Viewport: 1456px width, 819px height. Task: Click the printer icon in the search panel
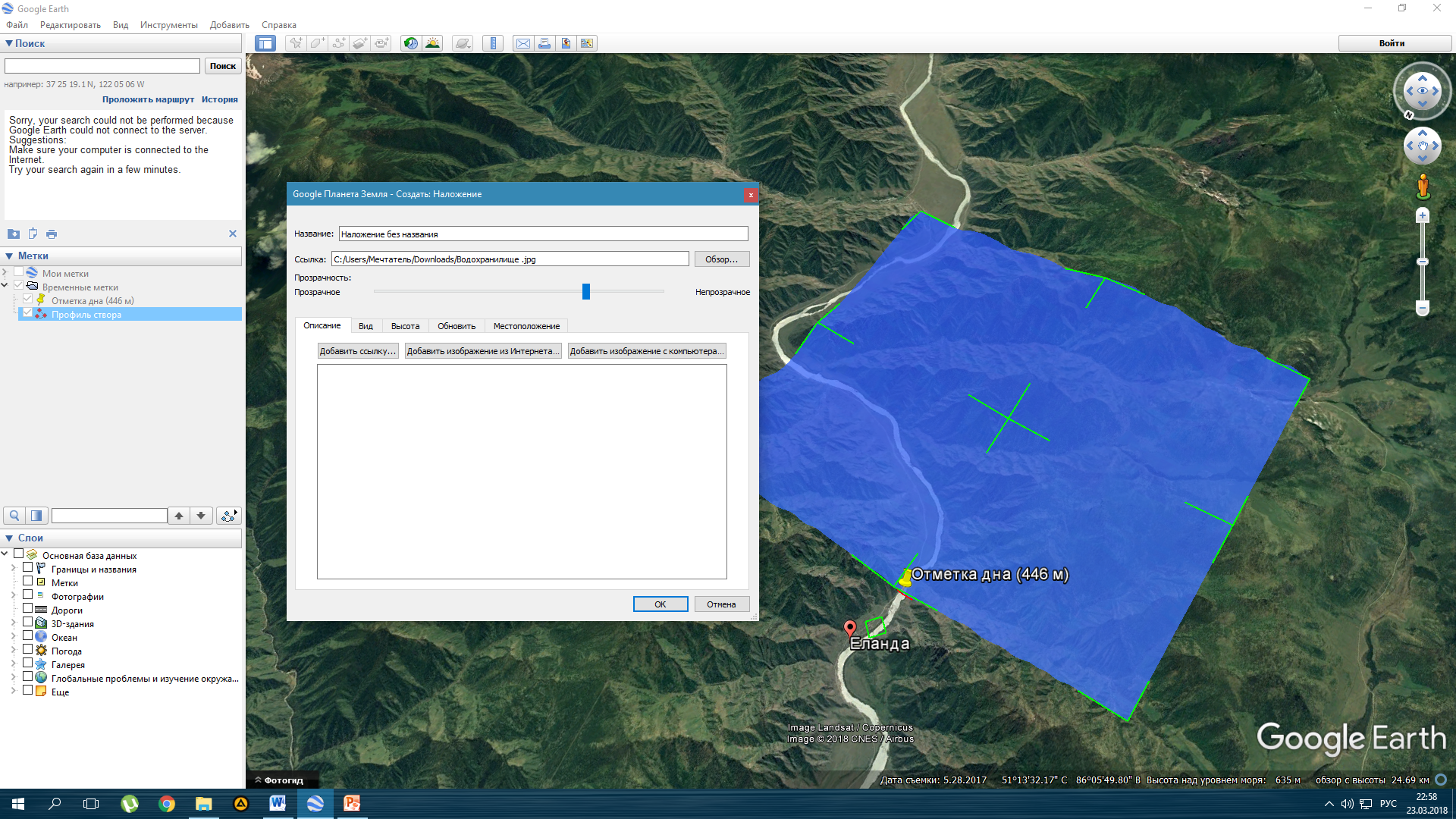(52, 234)
